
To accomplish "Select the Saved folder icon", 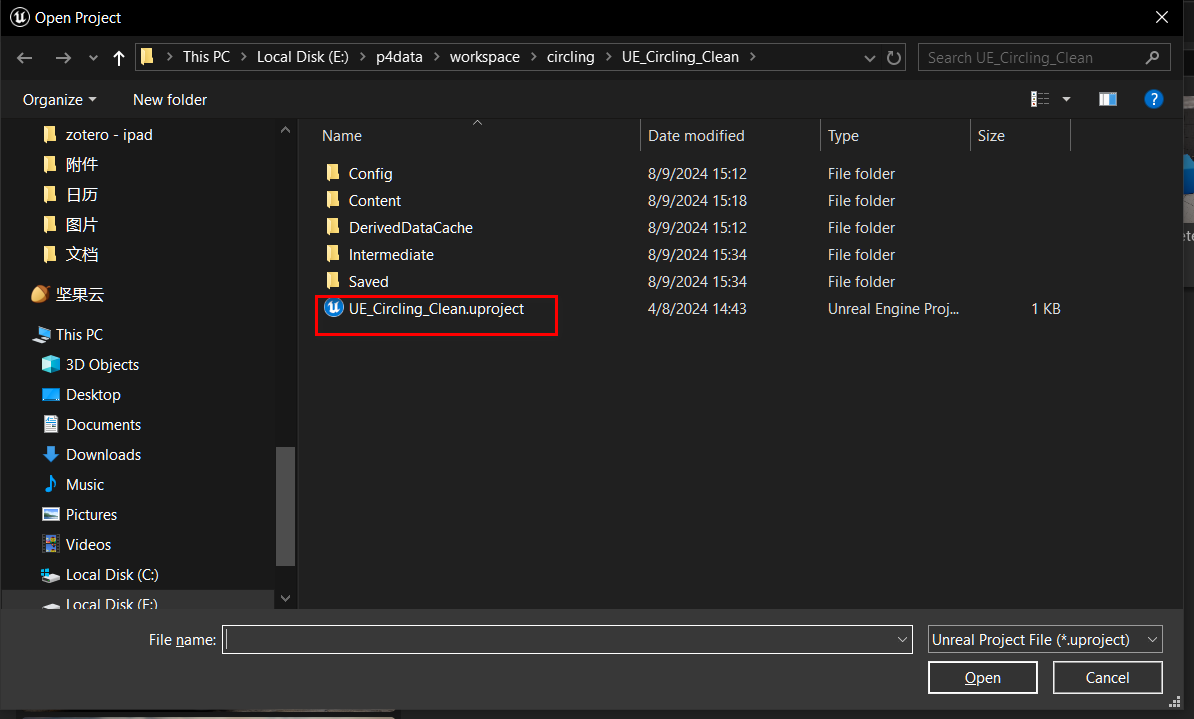I will (333, 281).
